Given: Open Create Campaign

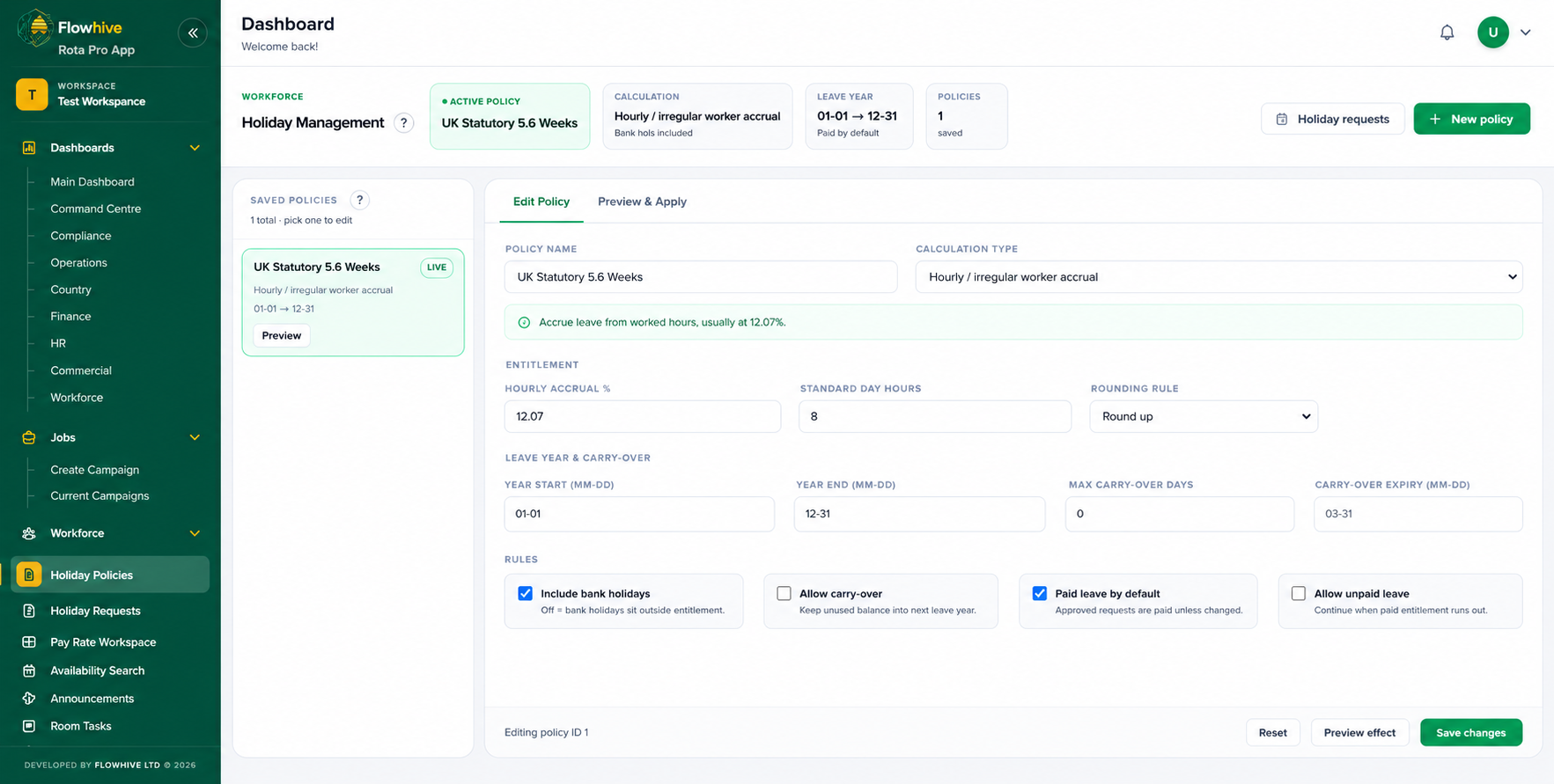Looking at the screenshot, I should [94, 470].
